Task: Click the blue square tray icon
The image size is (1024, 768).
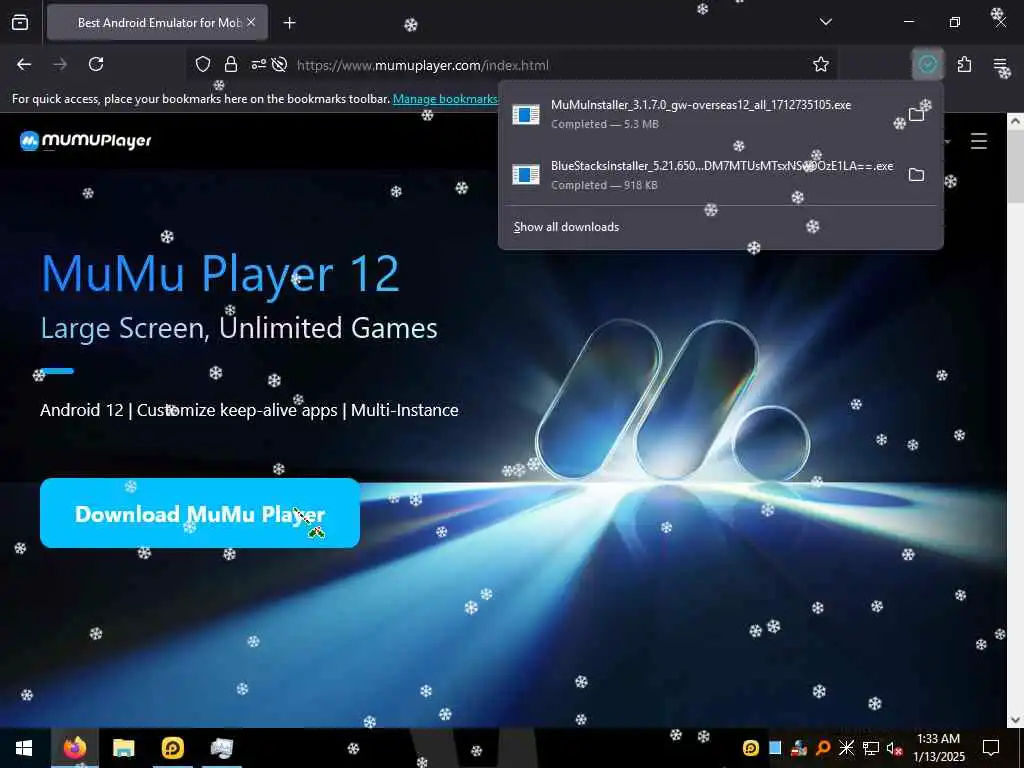Action: coord(775,748)
